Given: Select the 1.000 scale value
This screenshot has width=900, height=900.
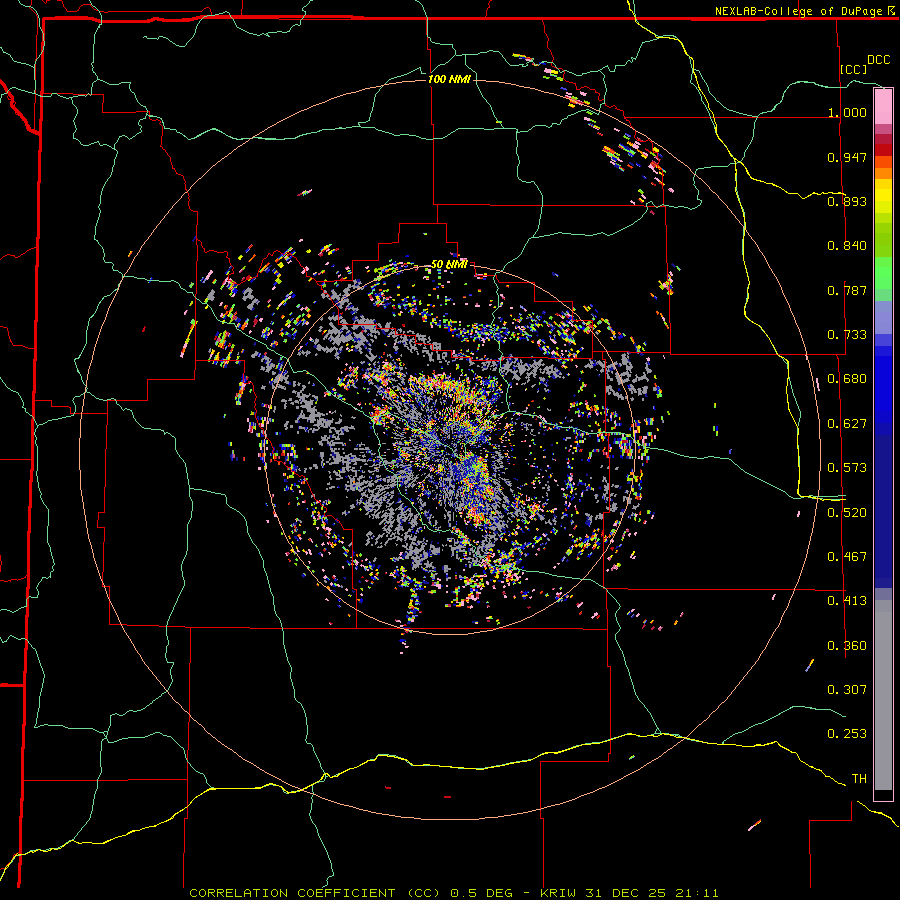Looking at the screenshot, I should pos(847,112).
